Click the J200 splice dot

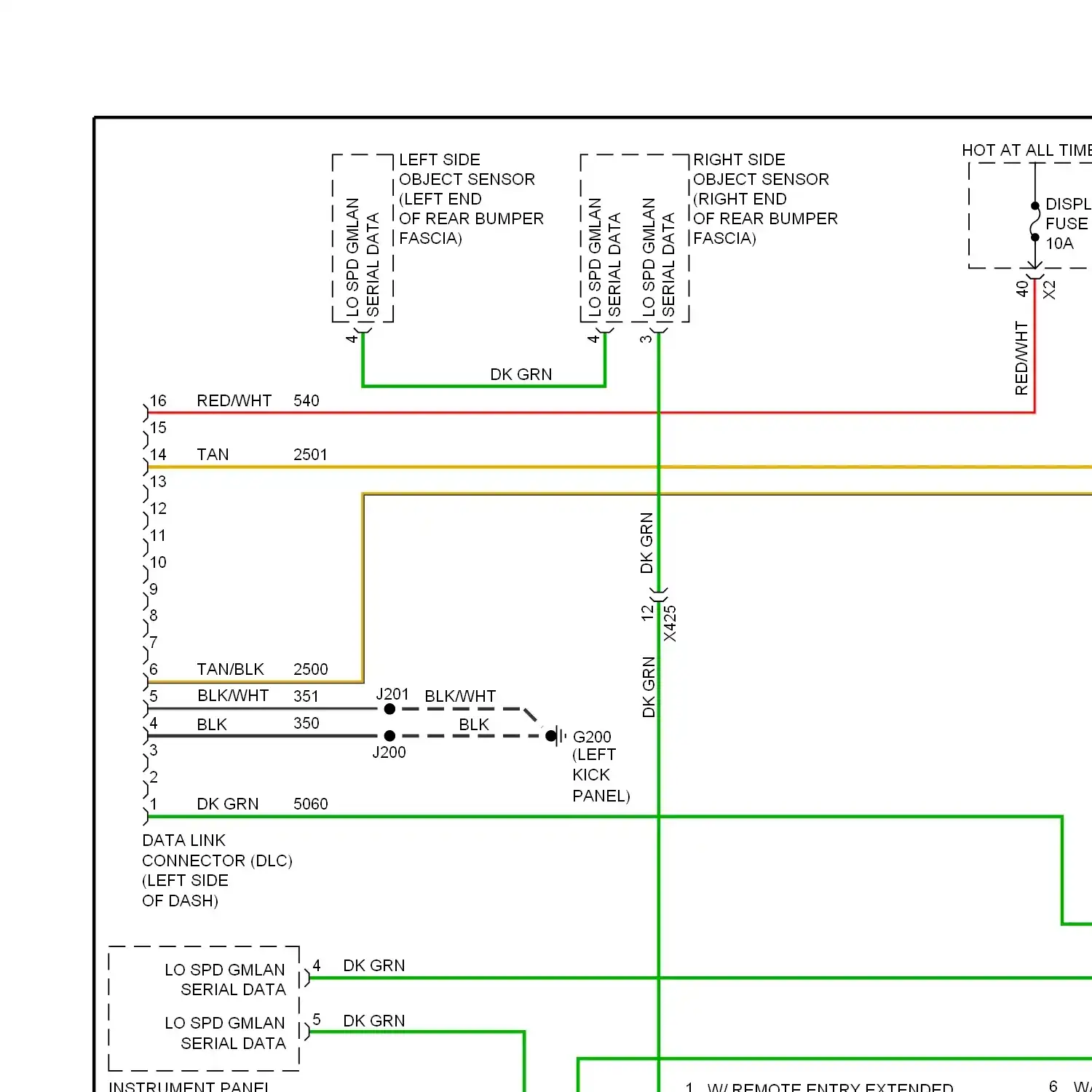(x=389, y=736)
